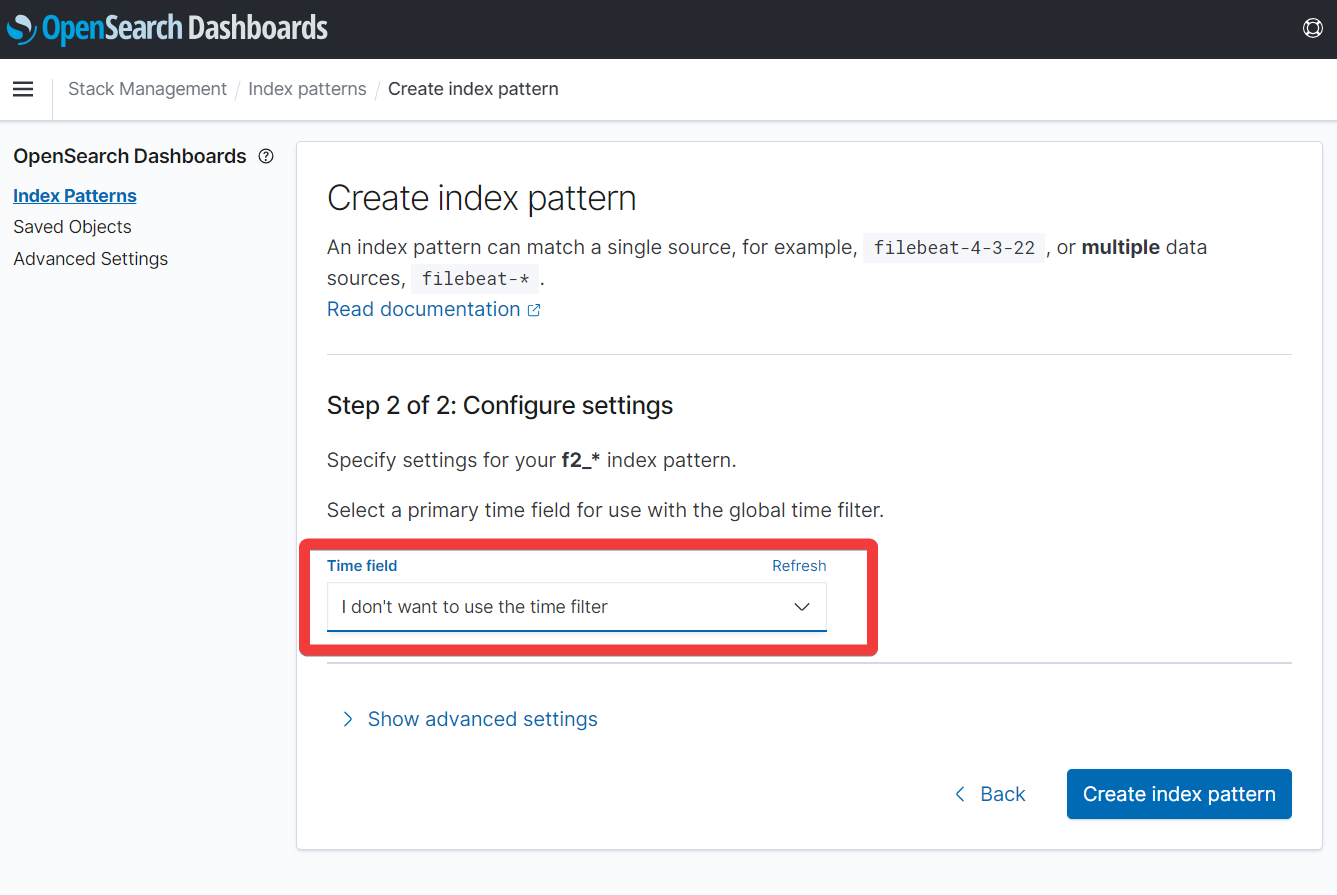Expand the Show advanced settings section
1337x895 pixels.
482,719
